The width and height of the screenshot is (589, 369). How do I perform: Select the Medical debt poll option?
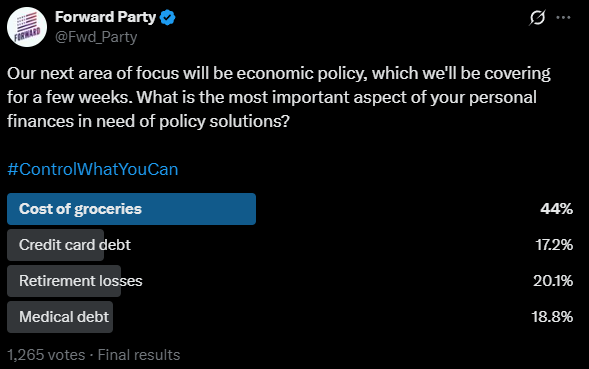click(64, 317)
